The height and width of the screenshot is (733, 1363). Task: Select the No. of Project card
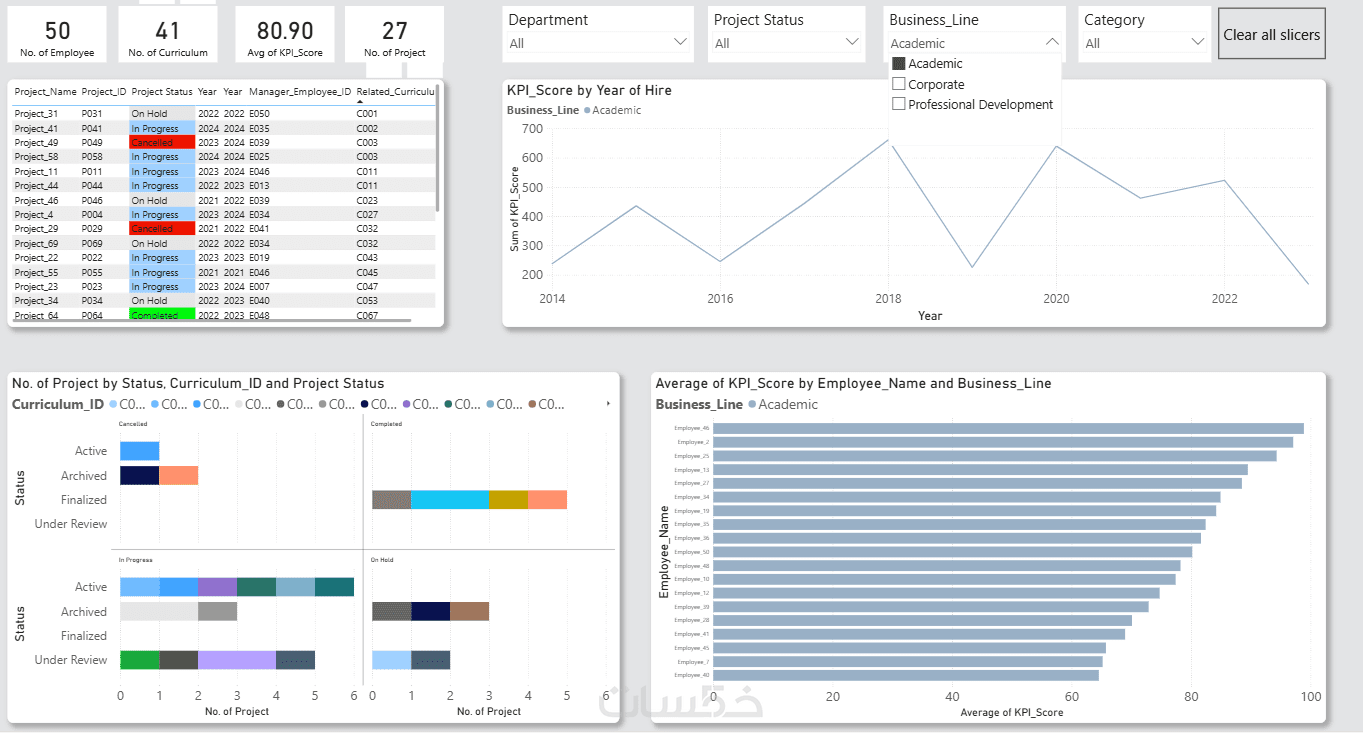395,34
